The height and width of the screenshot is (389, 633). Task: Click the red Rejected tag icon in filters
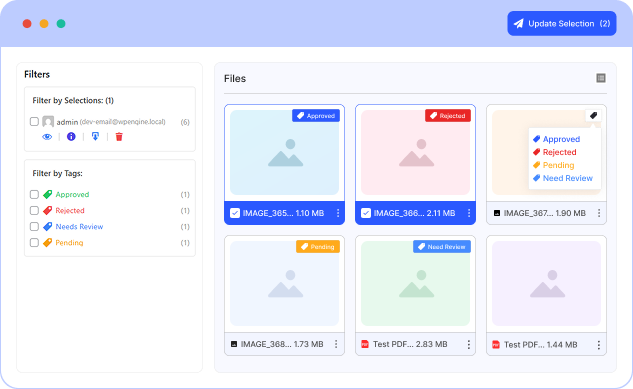pyautogui.click(x=48, y=211)
